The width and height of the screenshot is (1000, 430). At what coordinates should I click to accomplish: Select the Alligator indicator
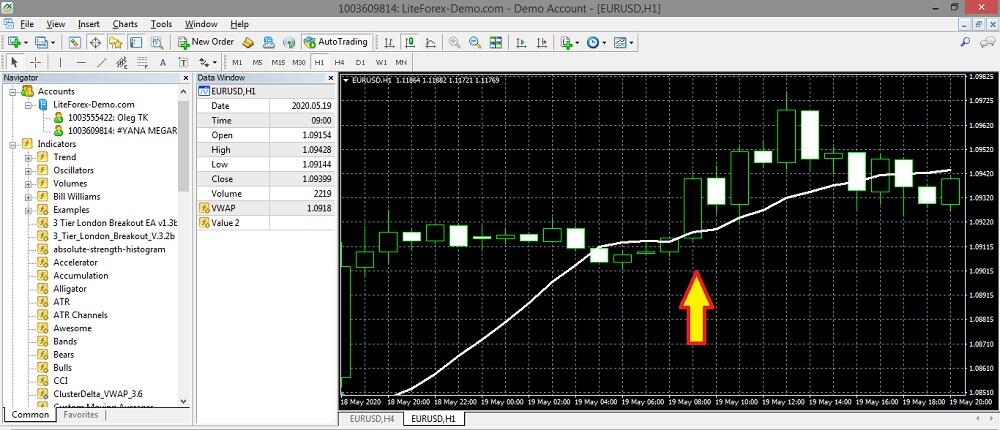(70, 288)
